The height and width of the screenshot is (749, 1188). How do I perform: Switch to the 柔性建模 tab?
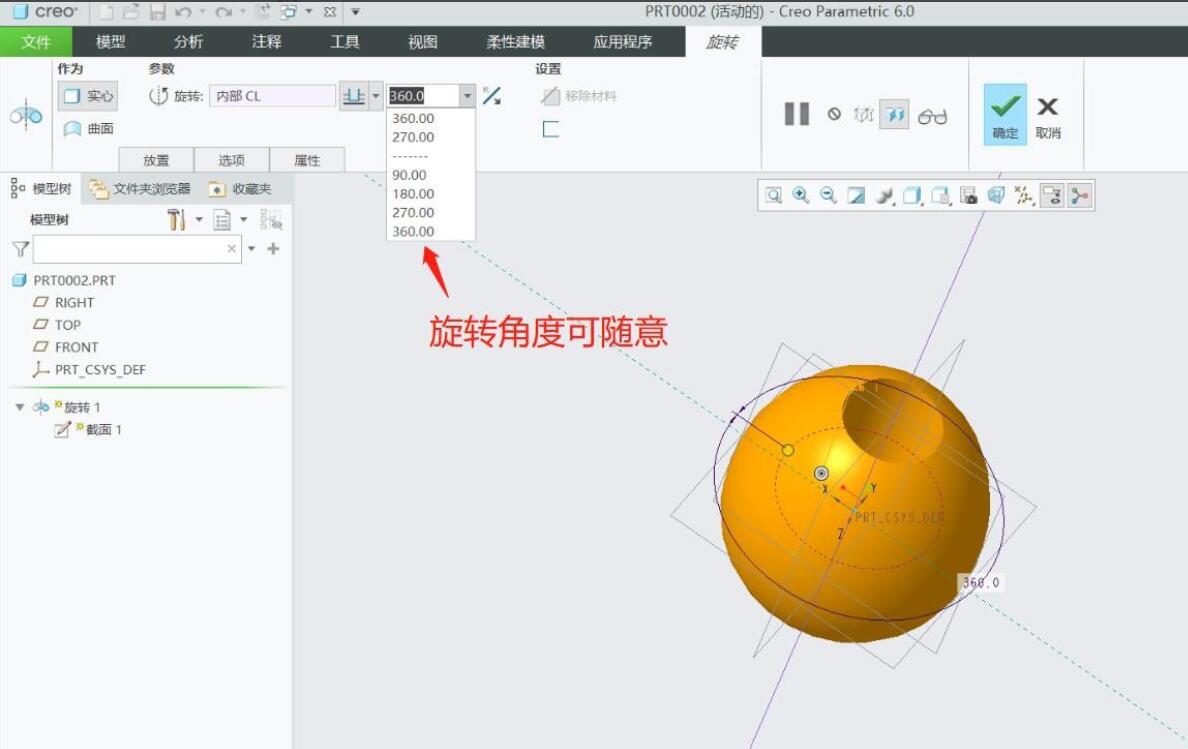(x=515, y=42)
